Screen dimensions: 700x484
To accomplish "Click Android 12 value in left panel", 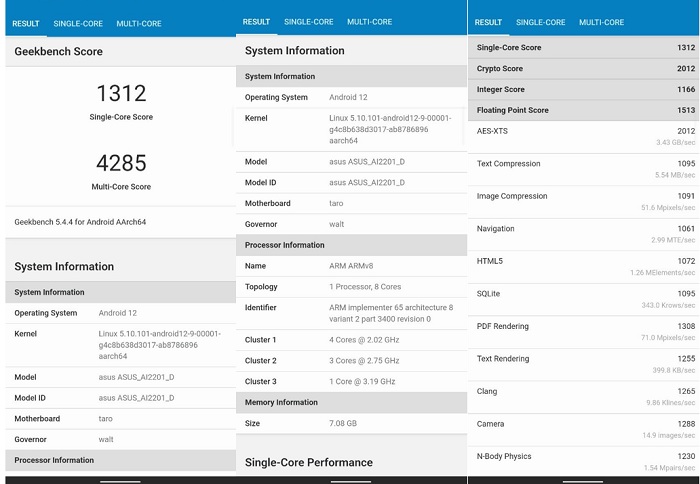I will (x=117, y=313).
